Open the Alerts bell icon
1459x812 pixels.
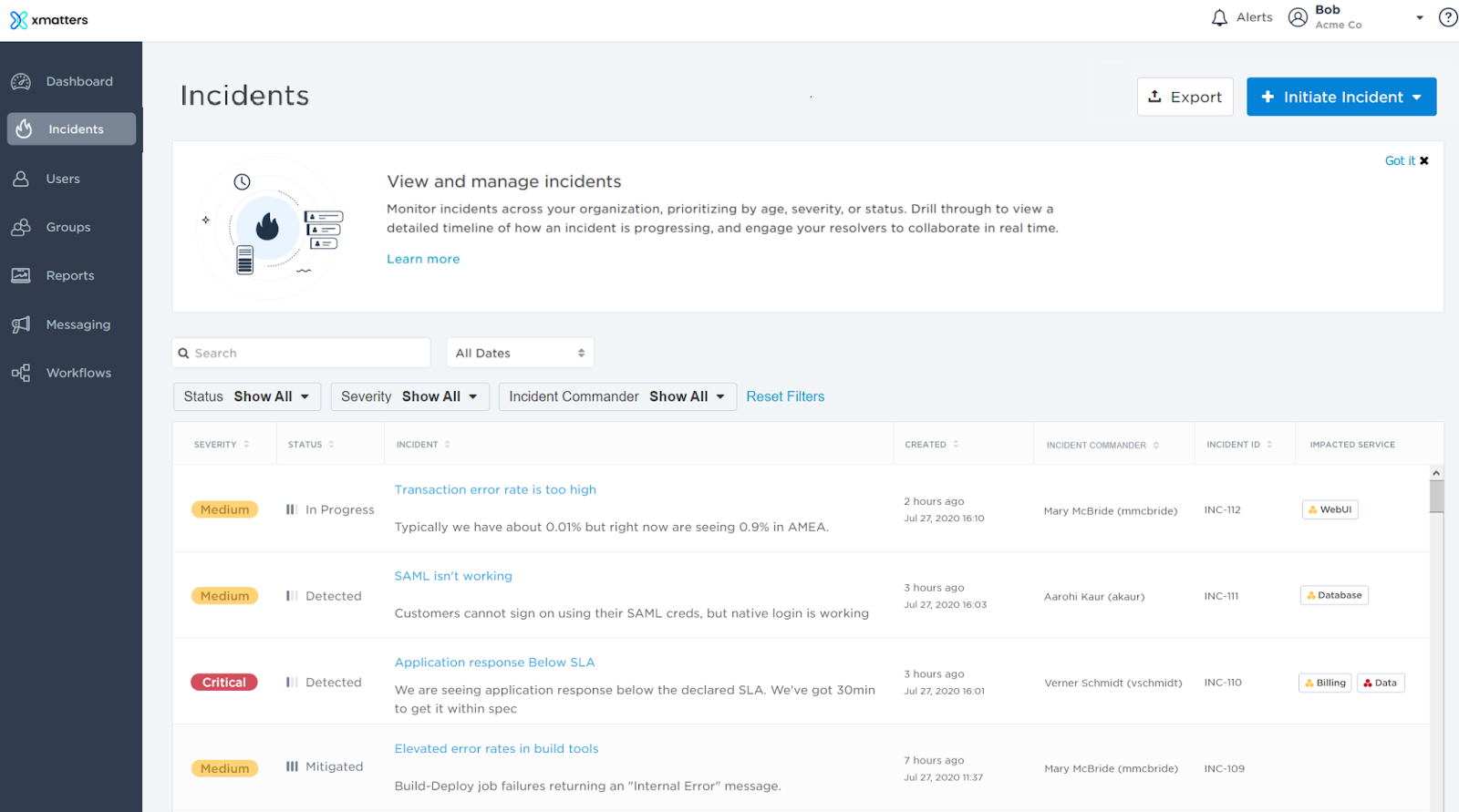click(x=1219, y=18)
